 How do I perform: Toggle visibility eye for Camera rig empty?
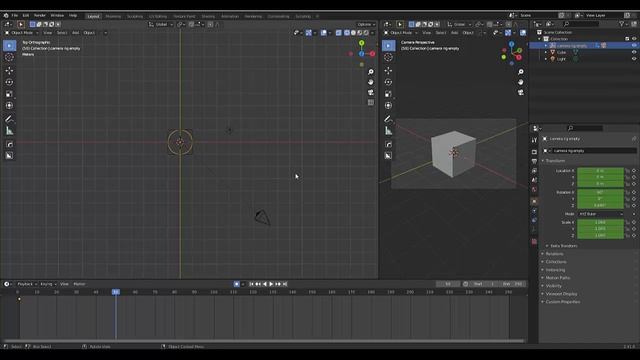tap(634, 45)
